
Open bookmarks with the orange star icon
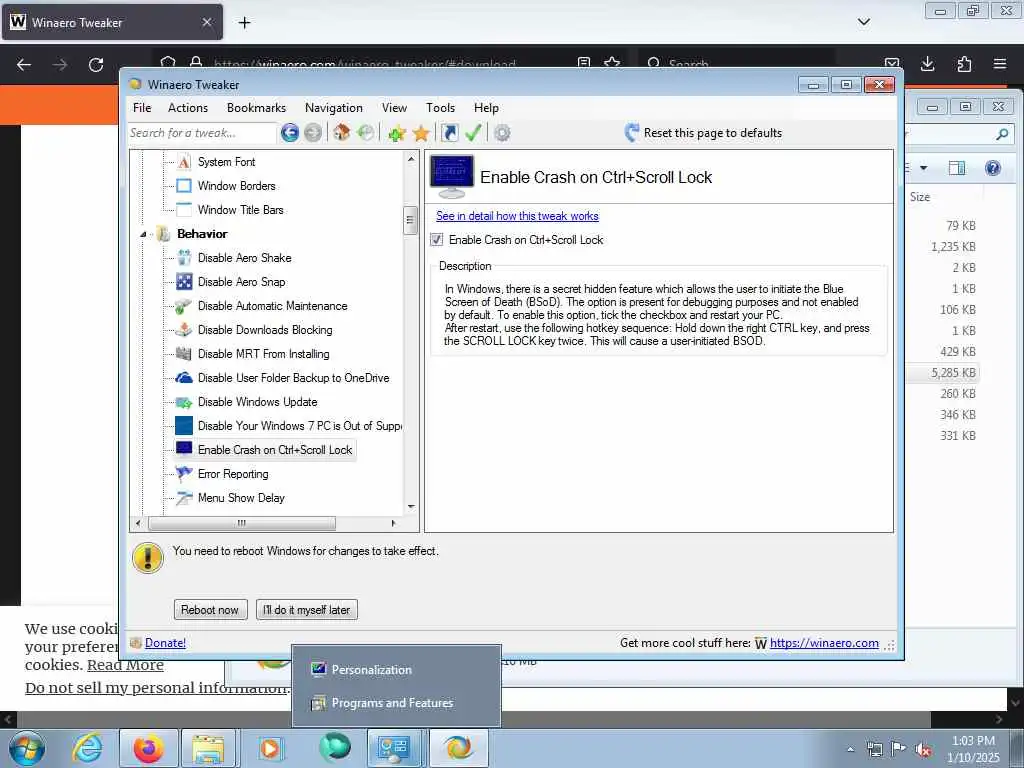click(421, 134)
